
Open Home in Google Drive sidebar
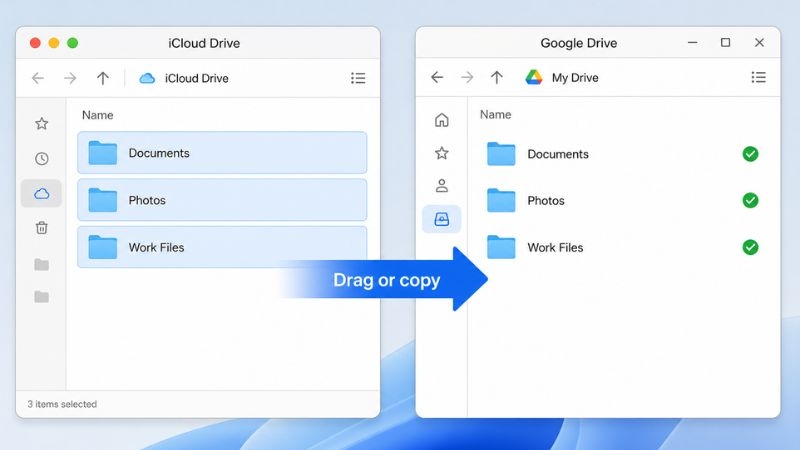pos(442,120)
